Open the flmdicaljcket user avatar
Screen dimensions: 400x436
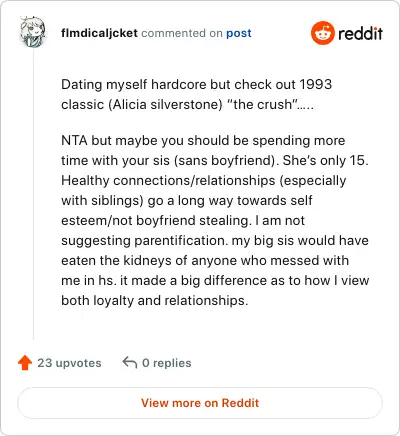[x=33, y=32]
